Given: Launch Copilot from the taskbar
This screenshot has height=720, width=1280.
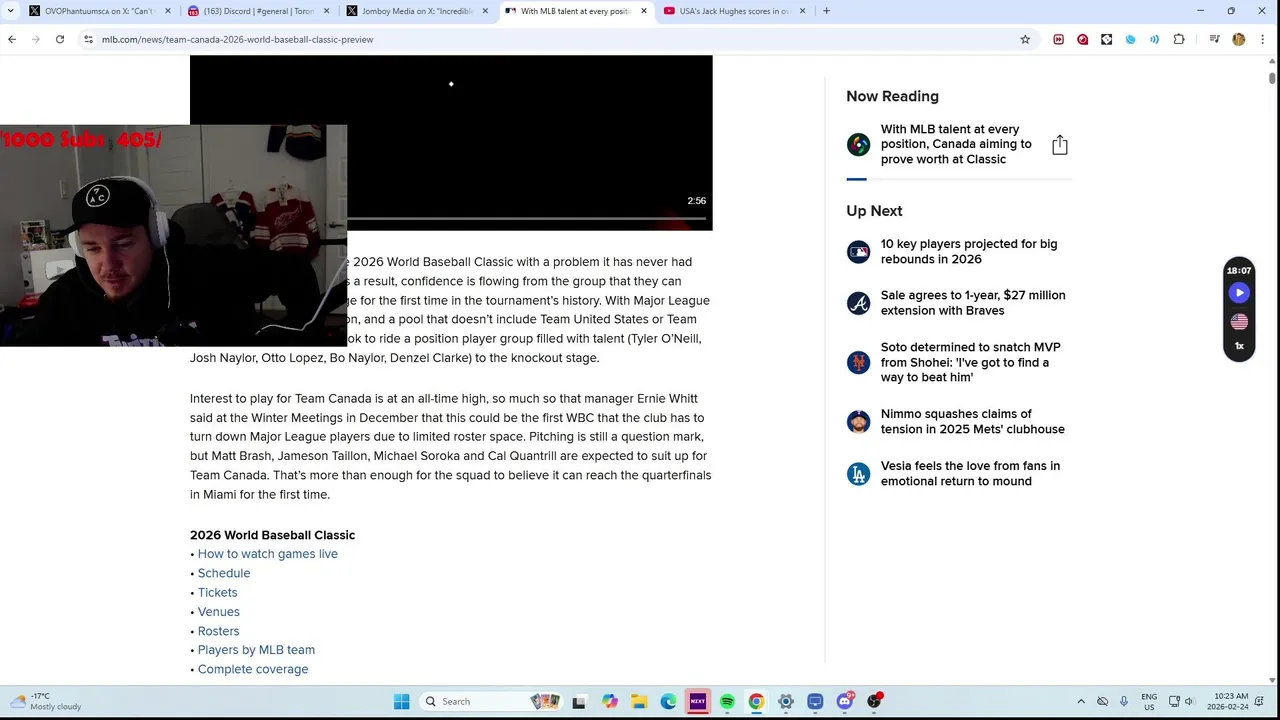Looking at the screenshot, I should (609, 701).
